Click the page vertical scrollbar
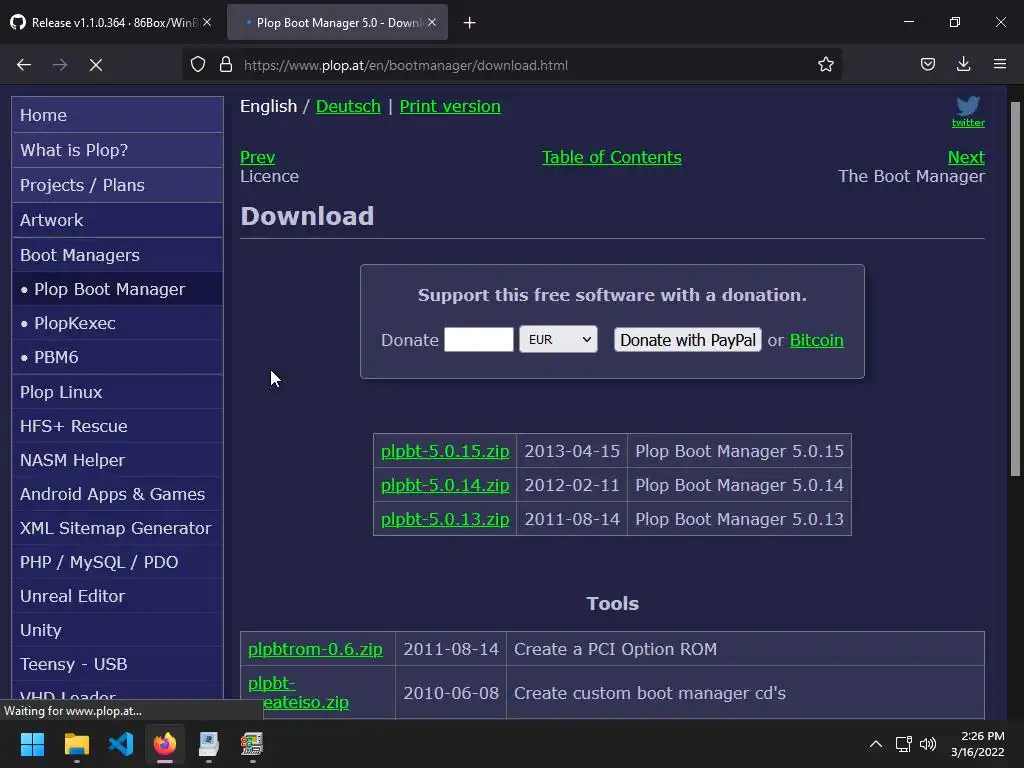Viewport: 1024px width, 768px height. 1015,289
